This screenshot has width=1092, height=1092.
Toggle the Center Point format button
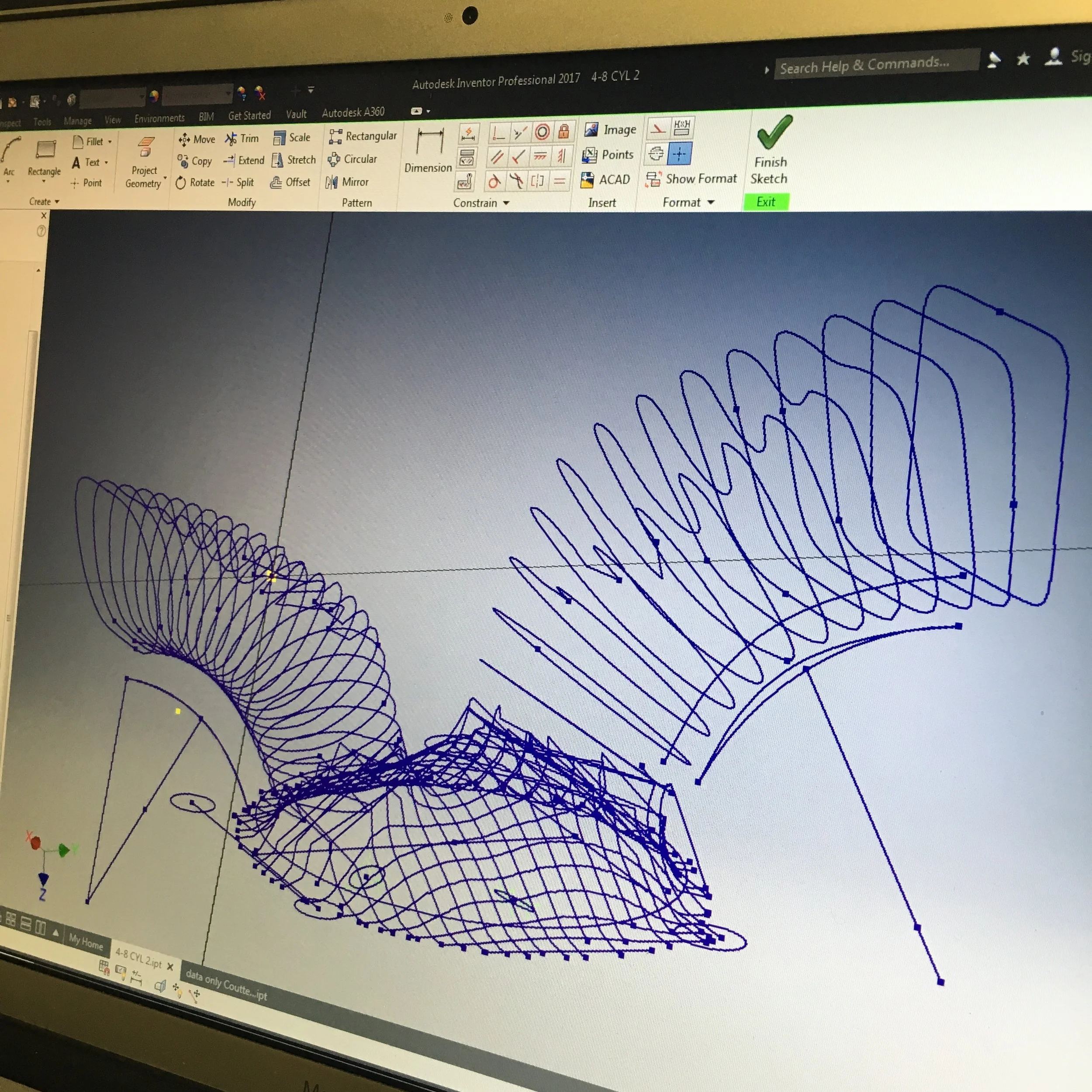[x=679, y=154]
